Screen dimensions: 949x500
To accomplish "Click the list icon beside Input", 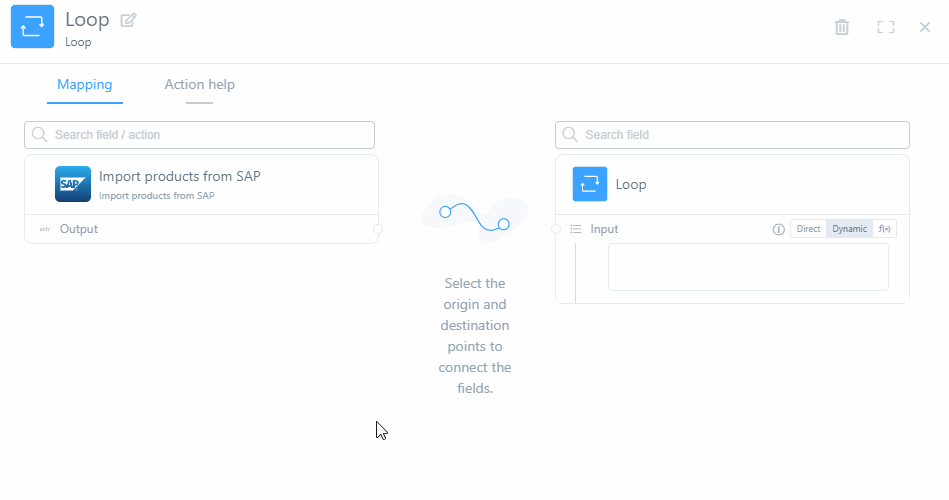I will click(576, 229).
